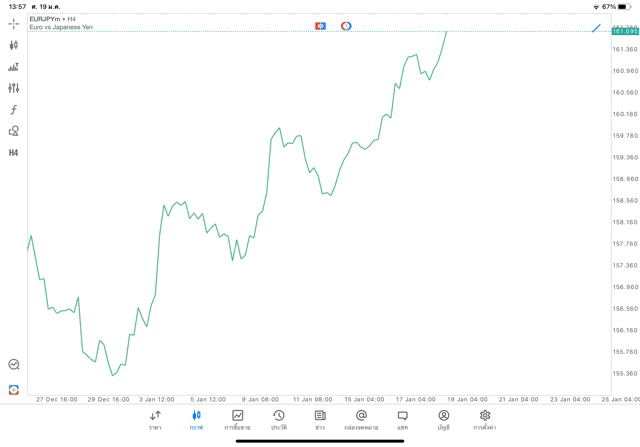Click the EURJPYm H4 symbol title
The width and height of the screenshot is (640, 447).
[53, 19]
